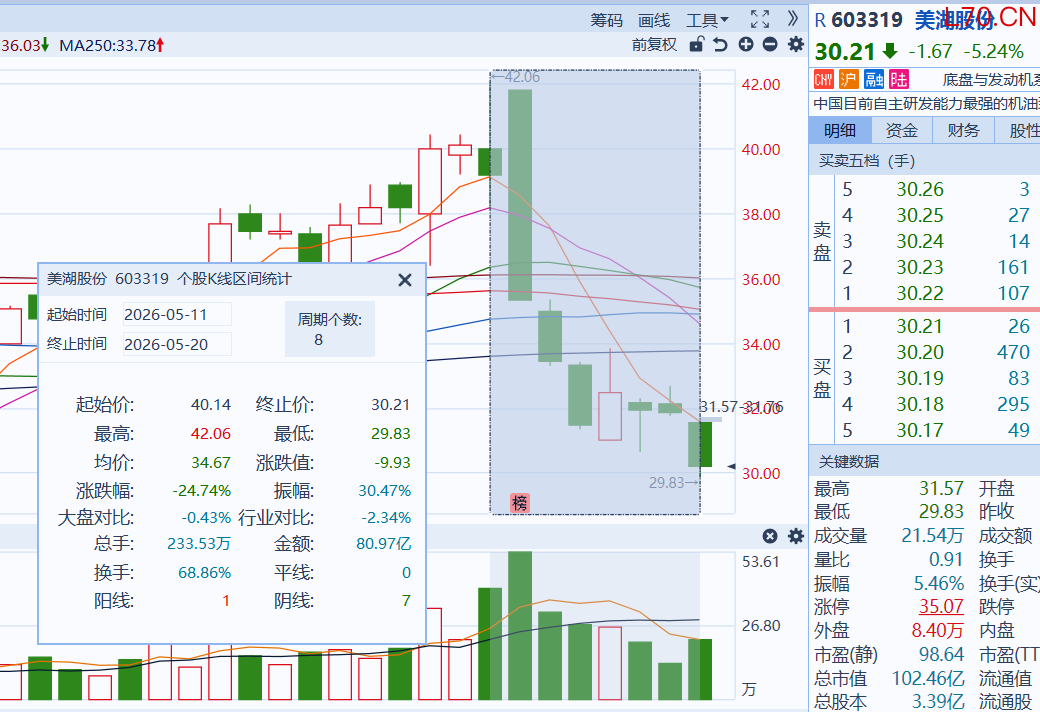Viewport: 1040px width, 712px height.
Task: Zoom in the K-line chart with plus icon
Action: (x=746, y=44)
